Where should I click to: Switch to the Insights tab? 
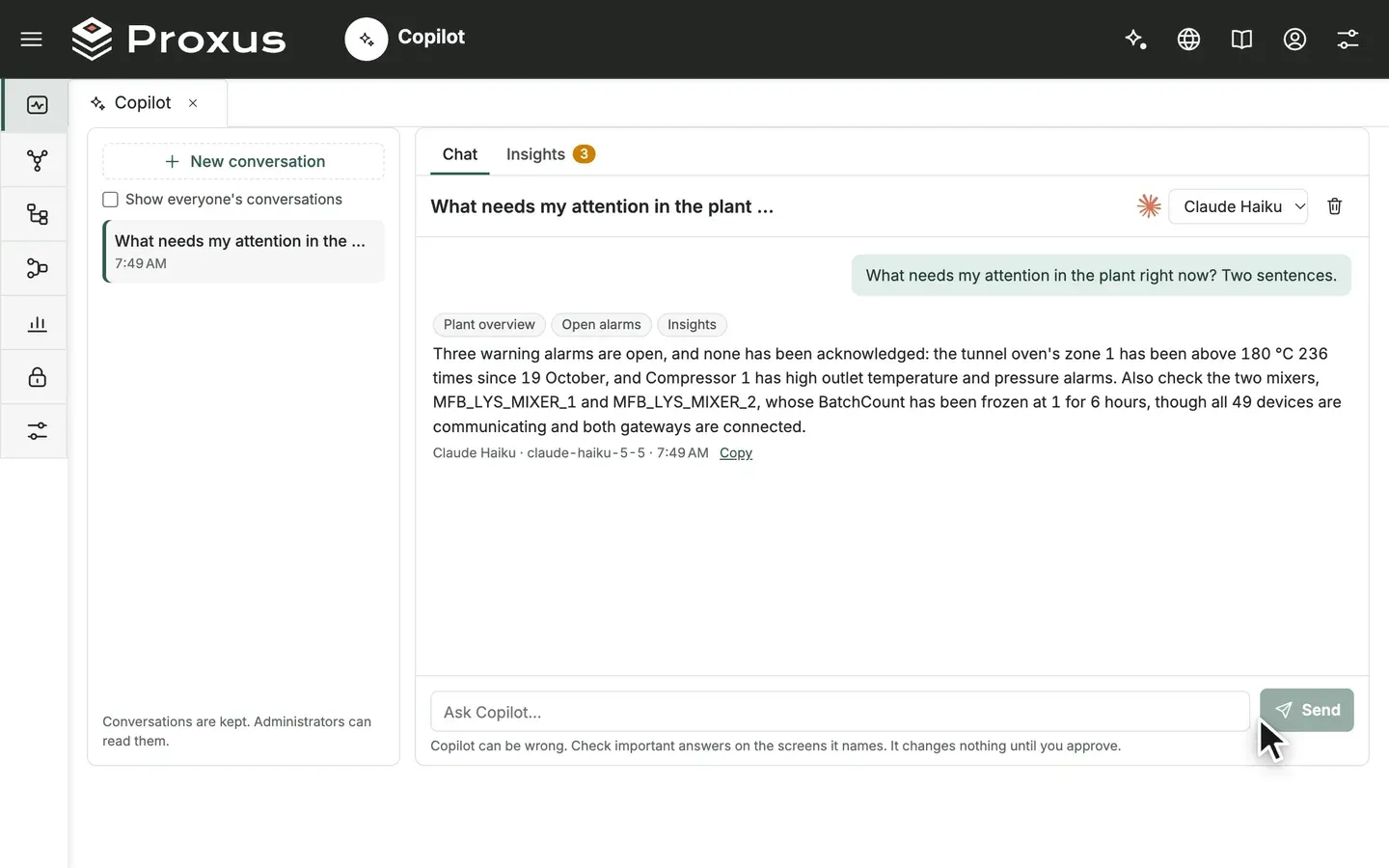[550, 154]
